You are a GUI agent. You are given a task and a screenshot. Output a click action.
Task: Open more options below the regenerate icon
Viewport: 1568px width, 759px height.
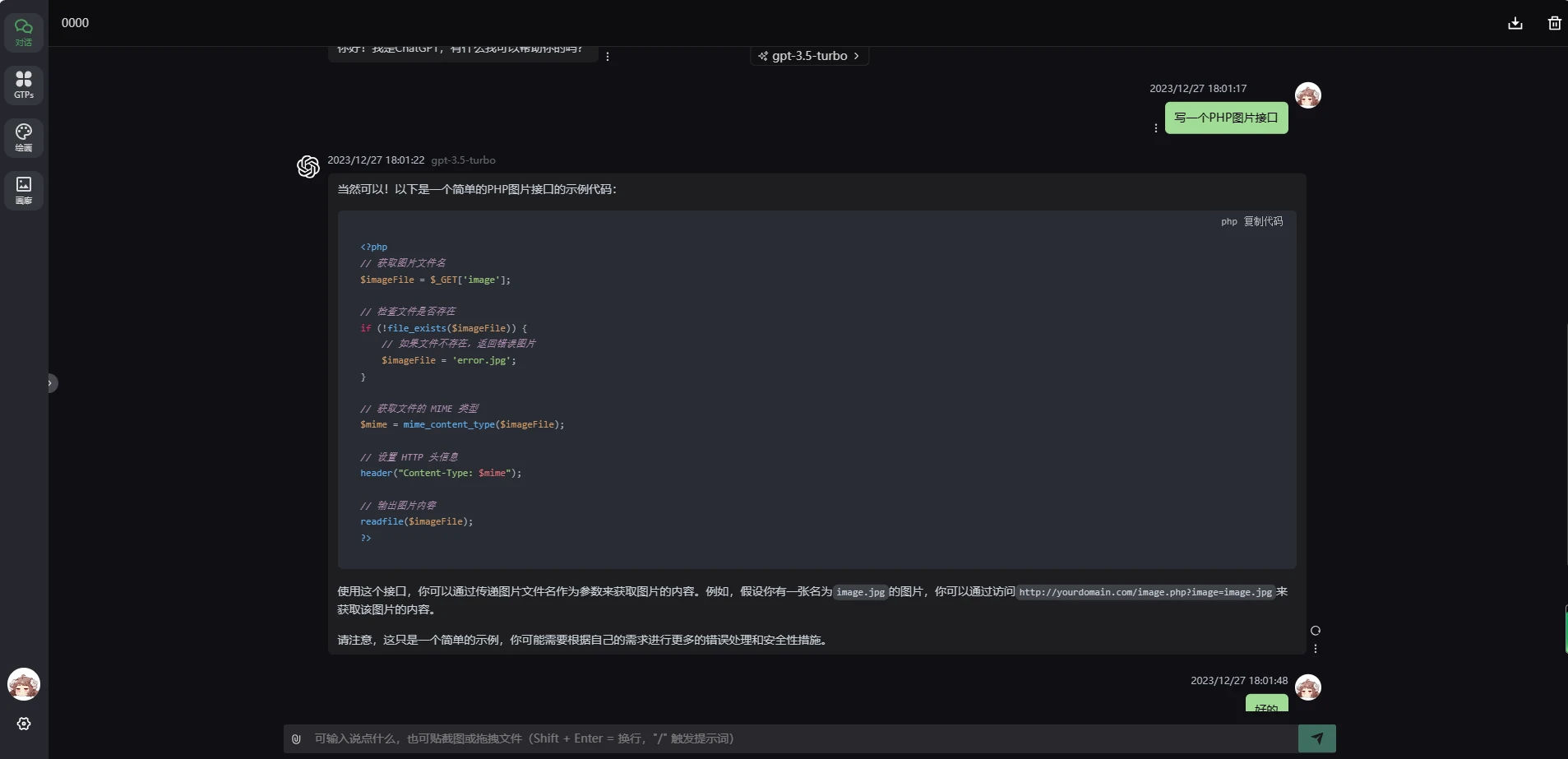[x=1316, y=649]
